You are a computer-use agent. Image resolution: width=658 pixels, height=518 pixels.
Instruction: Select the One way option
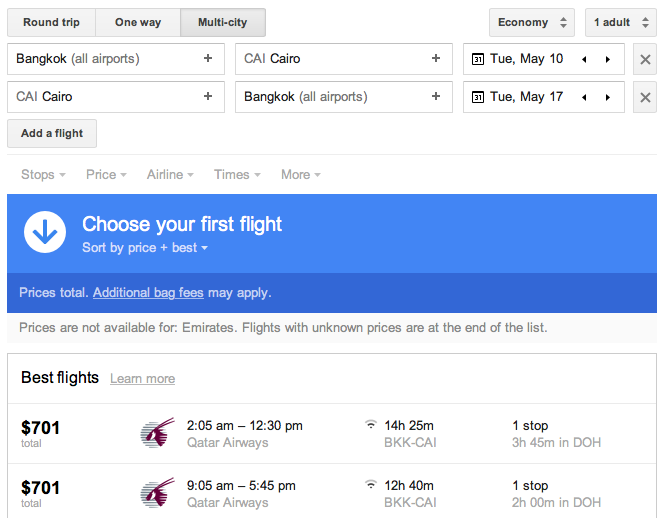point(138,22)
